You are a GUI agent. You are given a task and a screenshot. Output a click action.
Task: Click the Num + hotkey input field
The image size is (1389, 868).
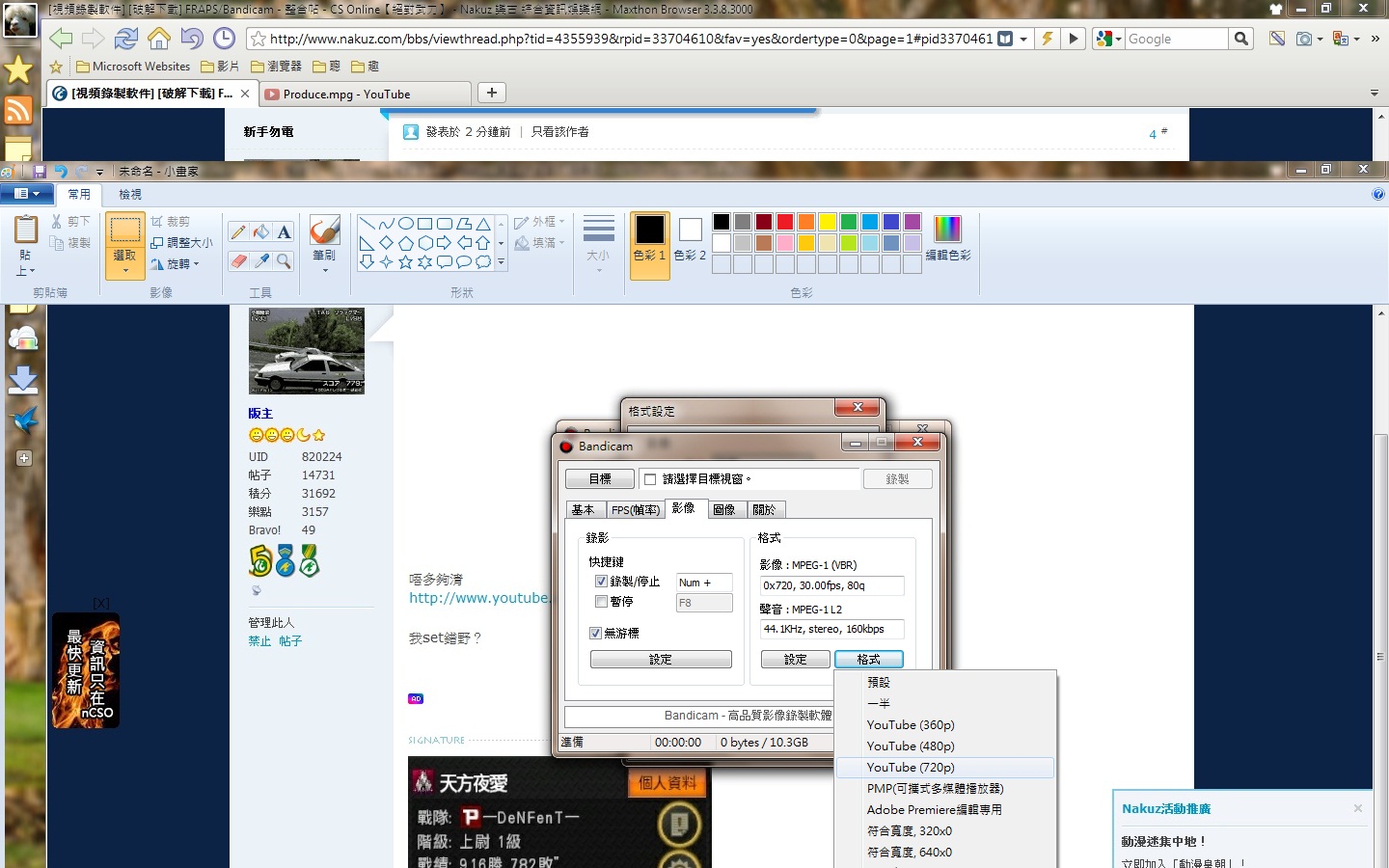click(x=704, y=583)
